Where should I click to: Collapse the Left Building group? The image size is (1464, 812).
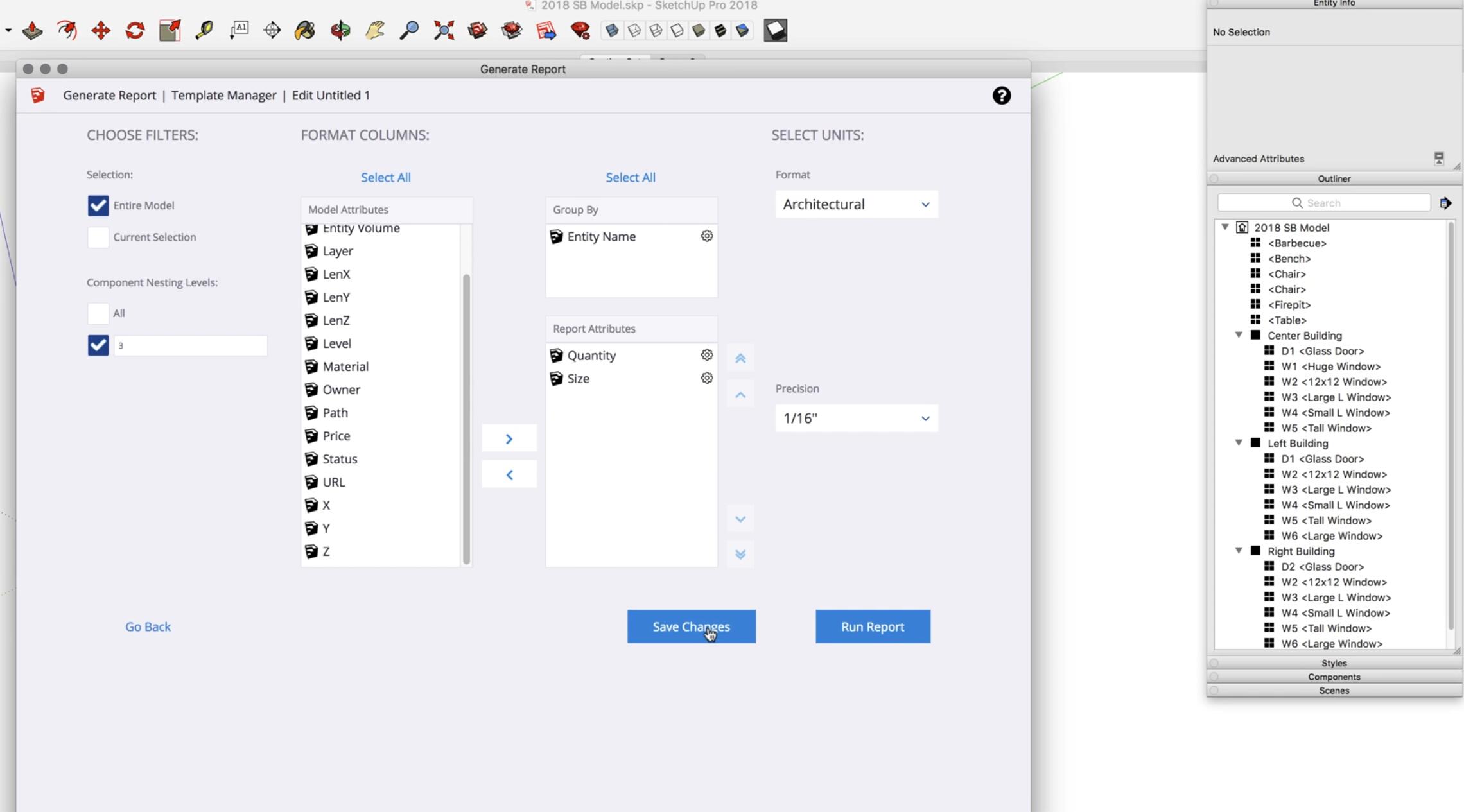(x=1239, y=443)
